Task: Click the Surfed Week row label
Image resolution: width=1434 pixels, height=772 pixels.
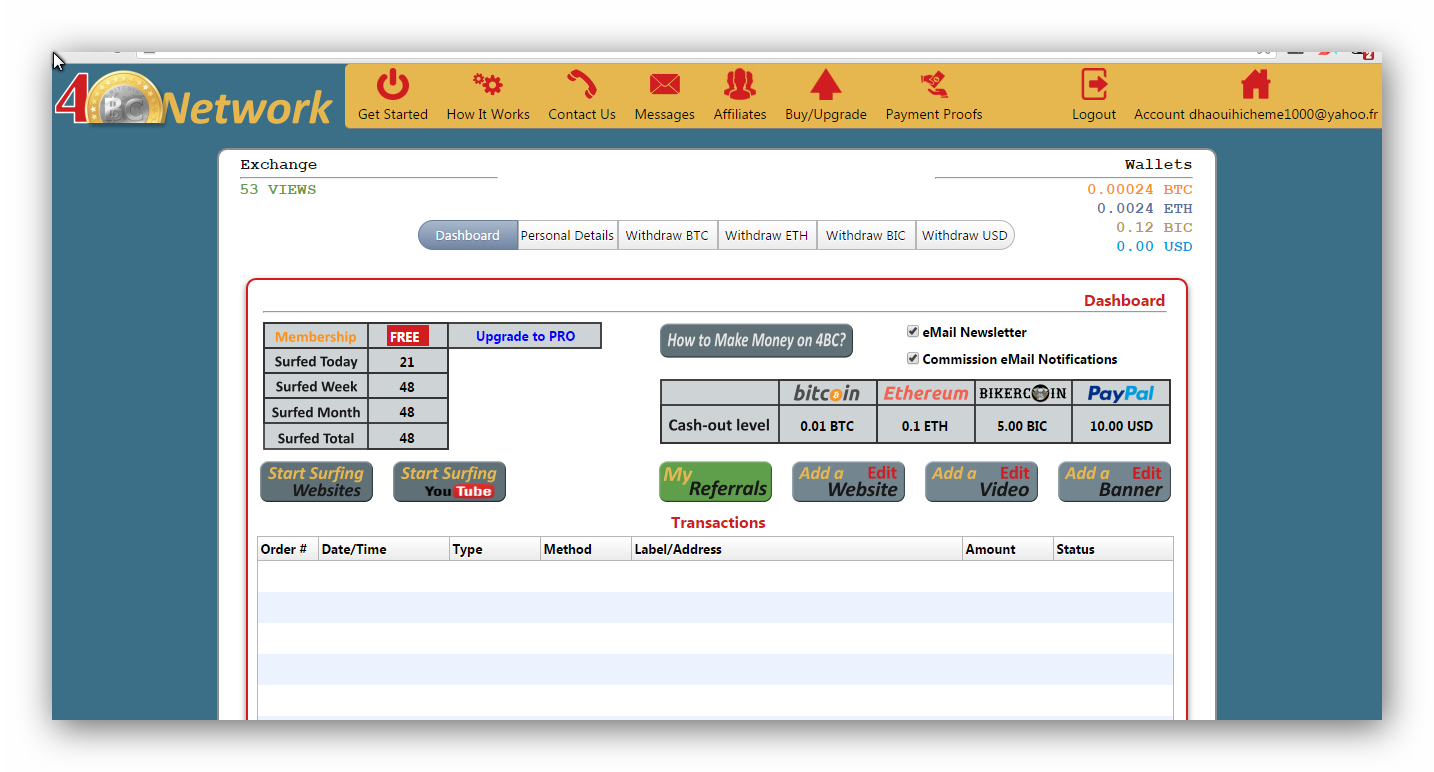Action: coord(316,386)
